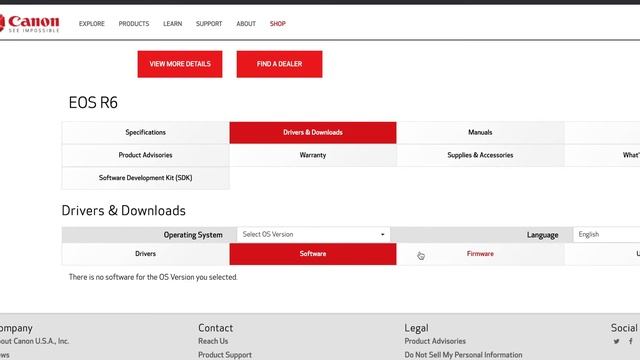Open the Facebook social icon
Screen dimensions: 640x360
coord(631,341)
